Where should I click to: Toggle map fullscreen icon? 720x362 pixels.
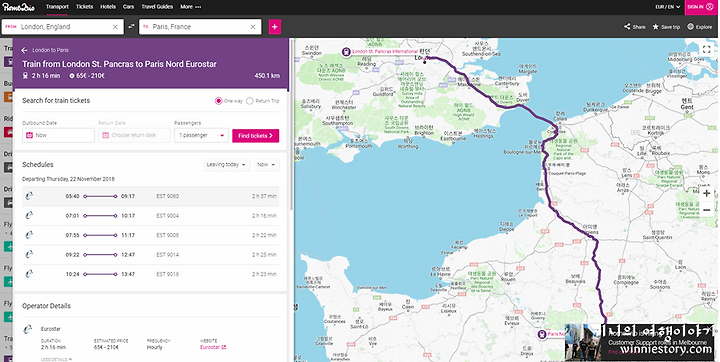pos(707,50)
